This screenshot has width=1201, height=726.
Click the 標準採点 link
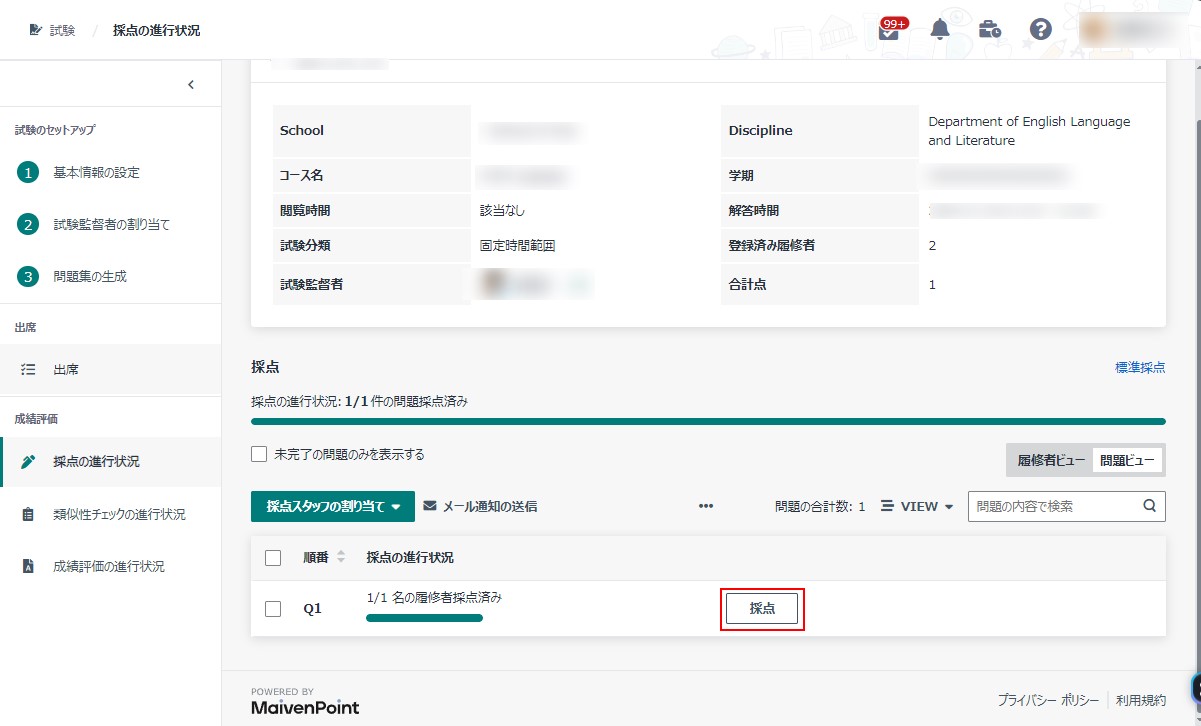tap(1140, 367)
